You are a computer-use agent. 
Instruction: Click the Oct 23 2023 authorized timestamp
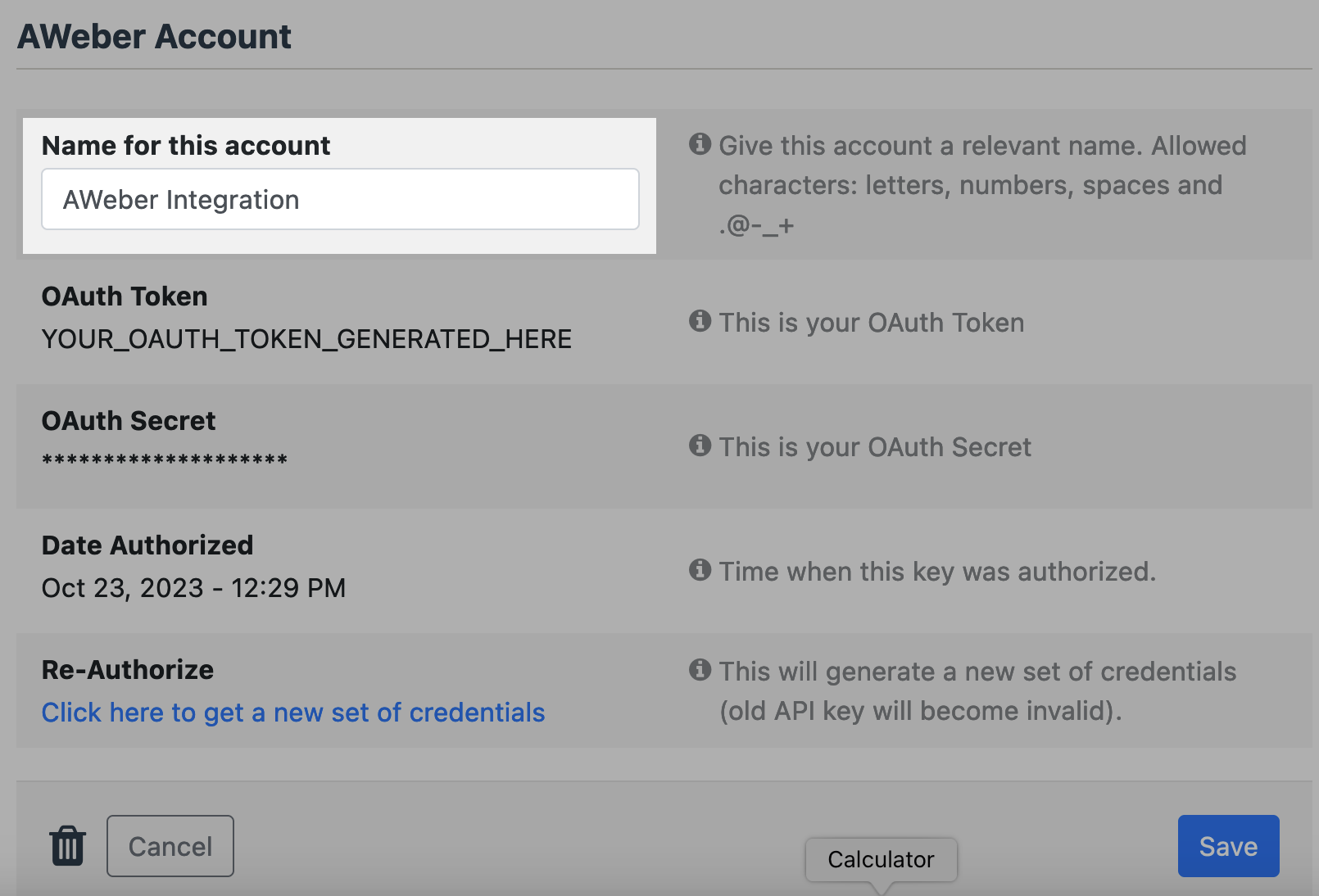[193, 586]
